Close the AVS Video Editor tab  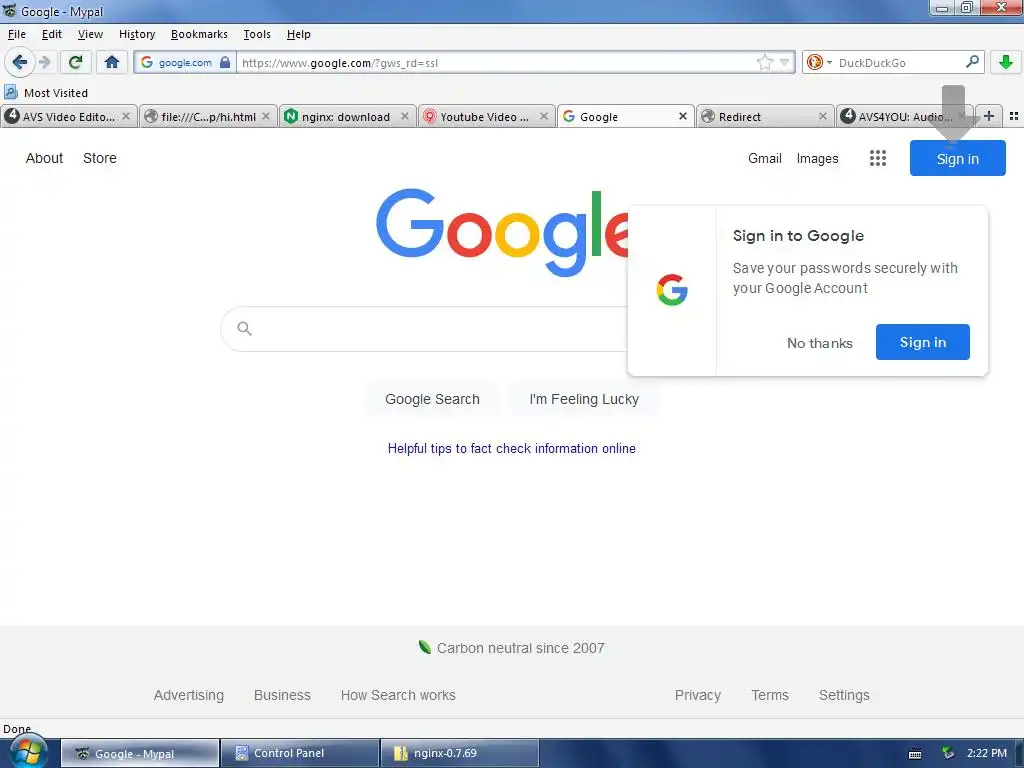(x=126, y=116)
